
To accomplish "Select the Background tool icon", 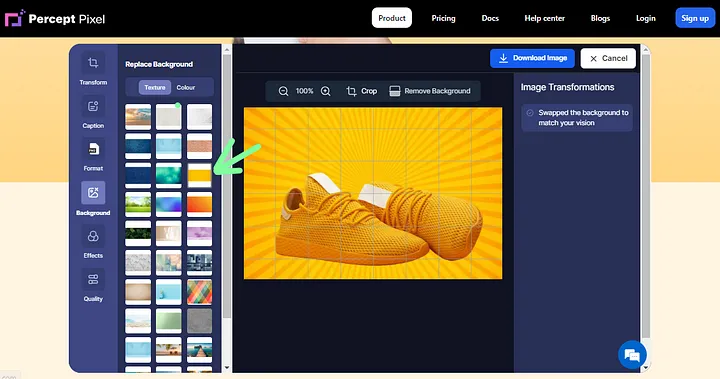I will (x=93, y=192).
